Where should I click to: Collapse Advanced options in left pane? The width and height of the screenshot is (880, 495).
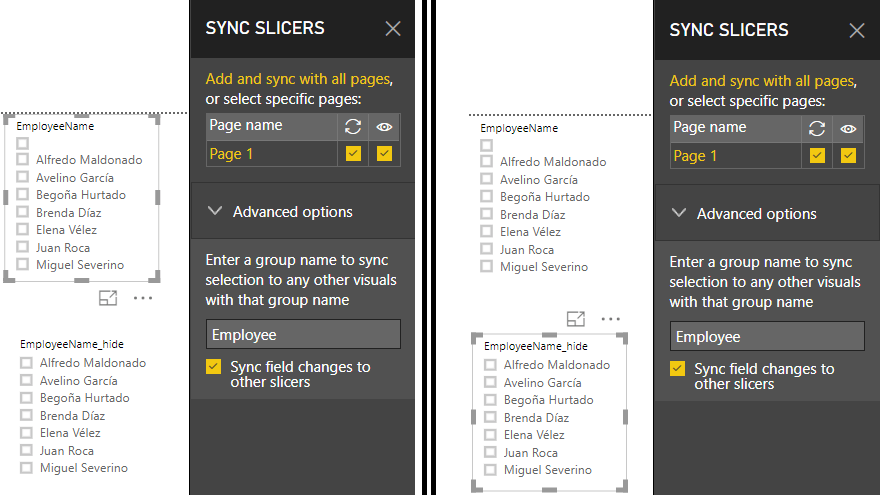pos(215,212)
